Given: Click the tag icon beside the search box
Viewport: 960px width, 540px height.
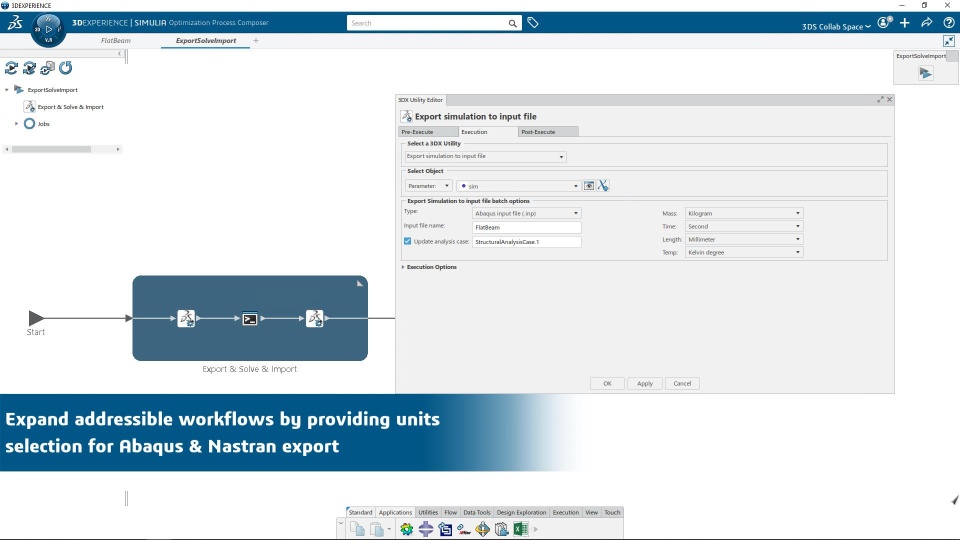Looking at the screenshot, I should pyautogui.click(x=533, y=23).
